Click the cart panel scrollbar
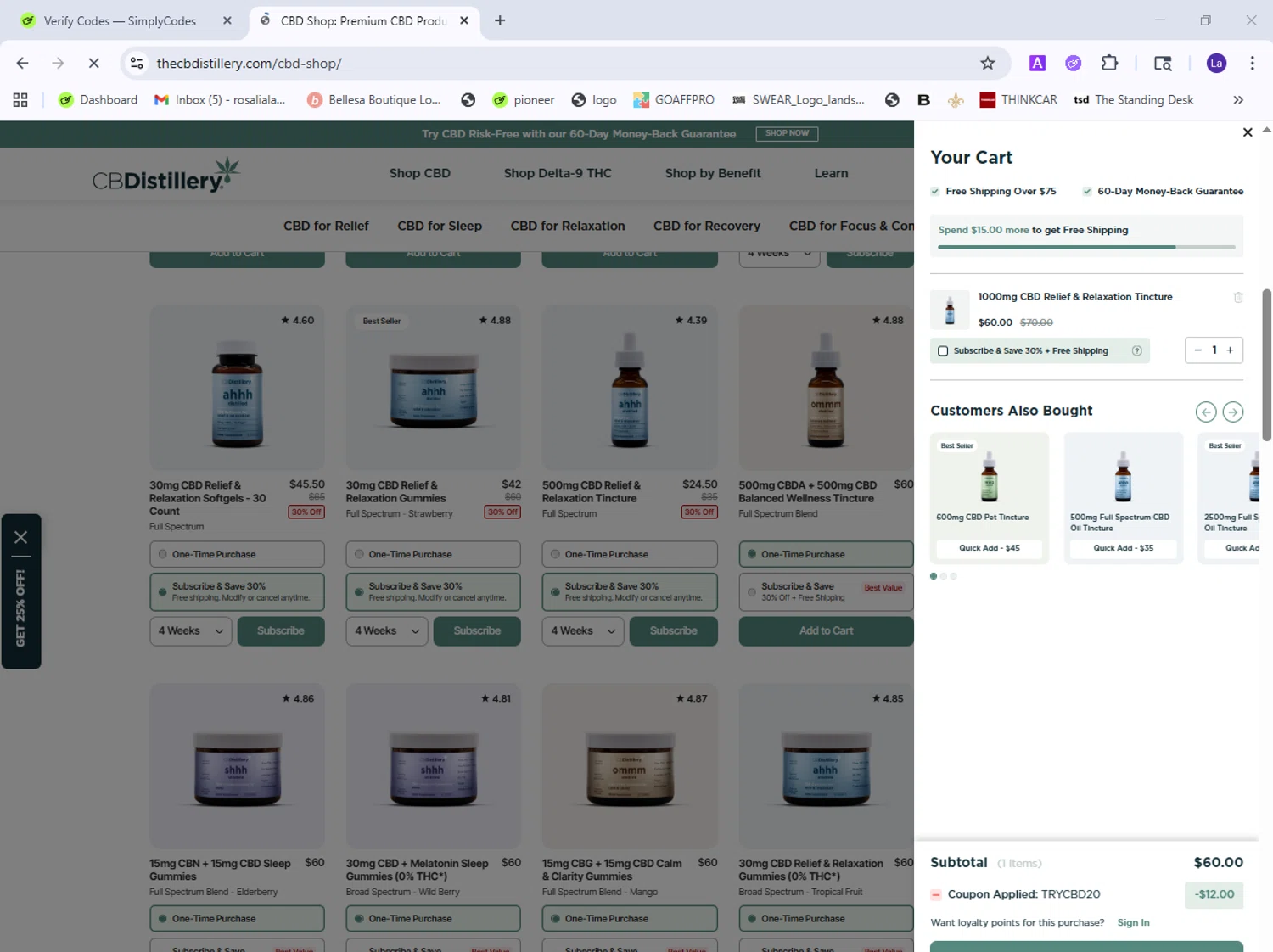This screenshot has width=1273, height=952. (x=1267, y=365)
